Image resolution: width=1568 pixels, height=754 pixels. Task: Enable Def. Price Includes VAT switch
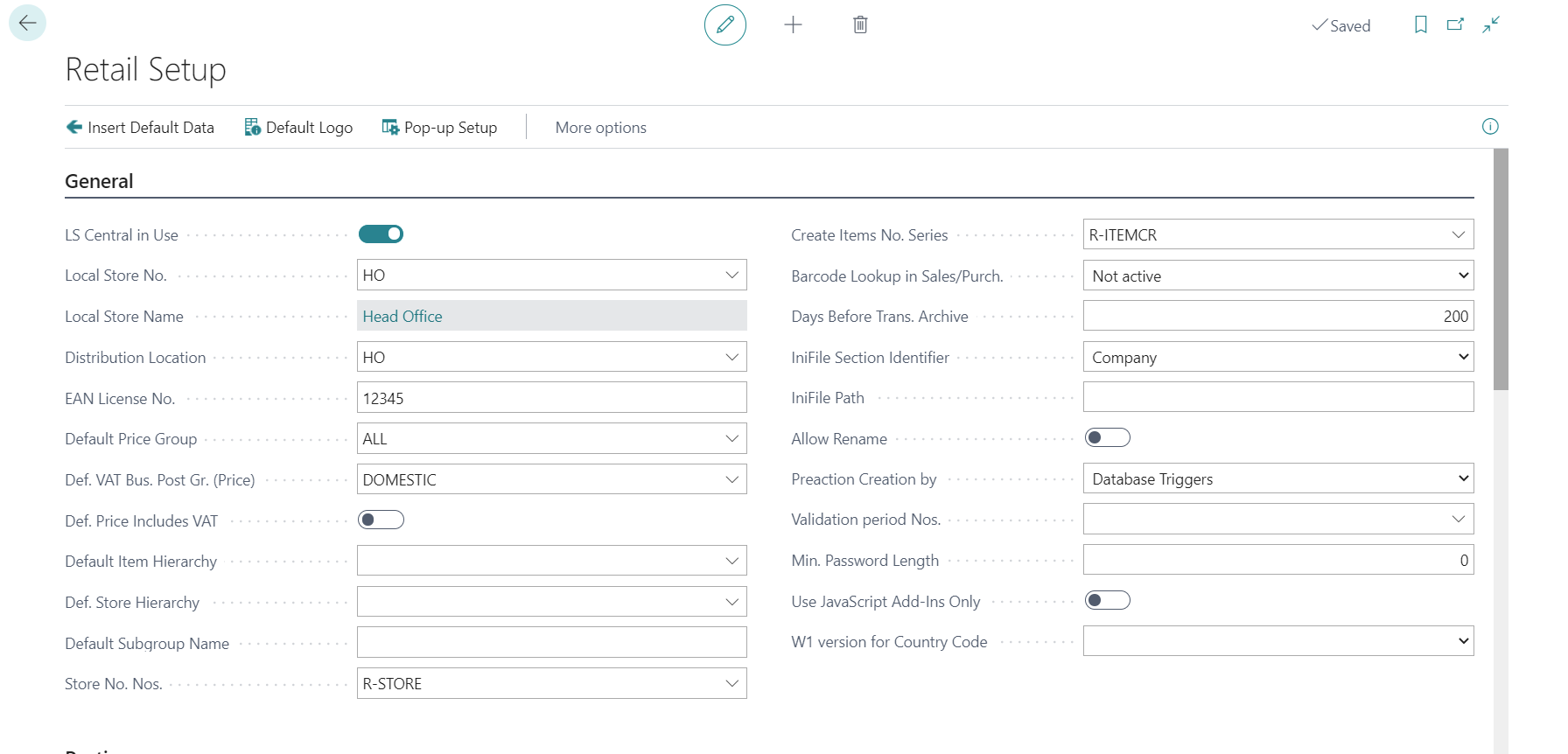(381, 520)
